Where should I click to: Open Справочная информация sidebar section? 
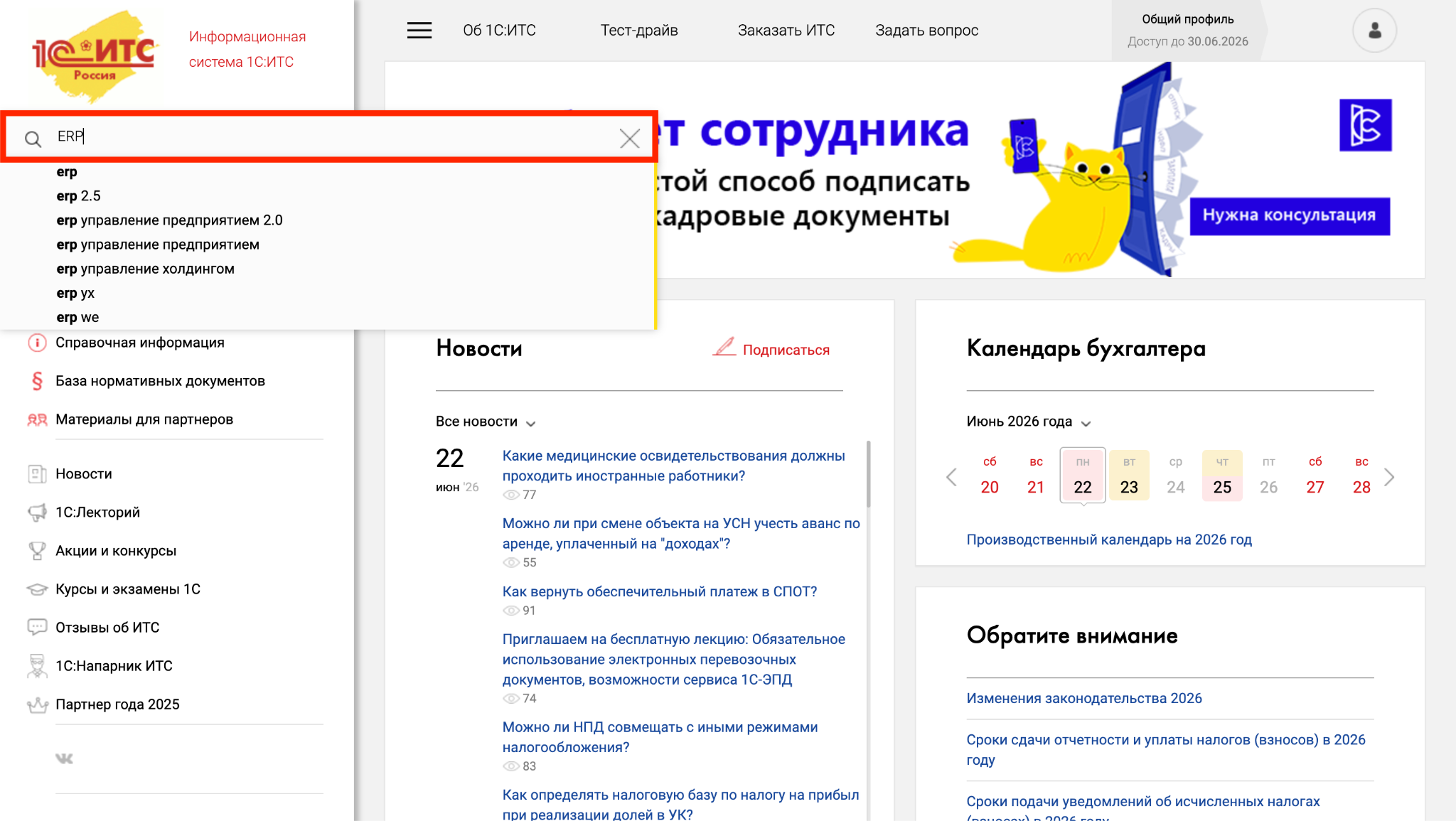pyautogui.click(x=140, y=343)
